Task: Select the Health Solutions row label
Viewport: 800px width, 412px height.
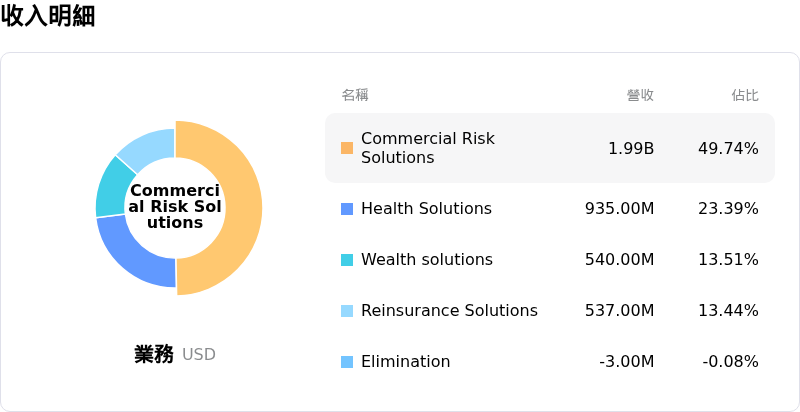Action: (426, 209)
